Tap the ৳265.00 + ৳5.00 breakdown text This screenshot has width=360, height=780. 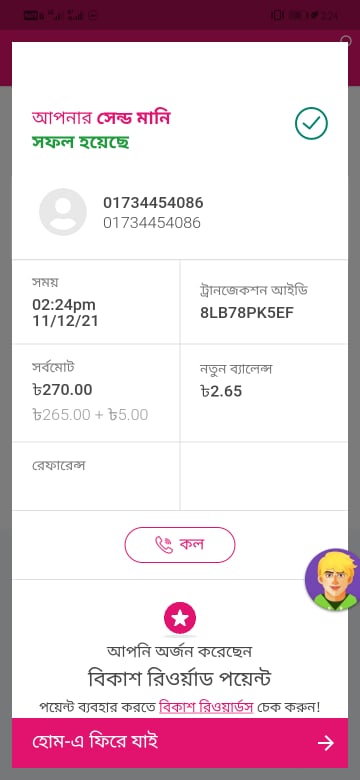click(x=90, y=414)
